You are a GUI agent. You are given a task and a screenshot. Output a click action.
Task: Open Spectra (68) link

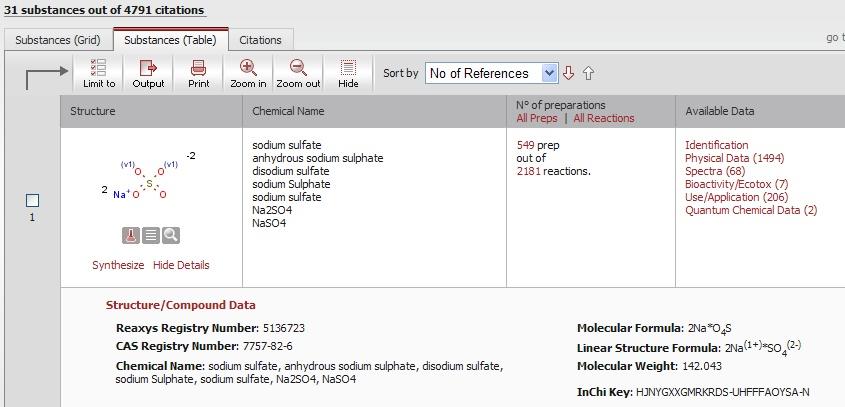coord(715,171)
